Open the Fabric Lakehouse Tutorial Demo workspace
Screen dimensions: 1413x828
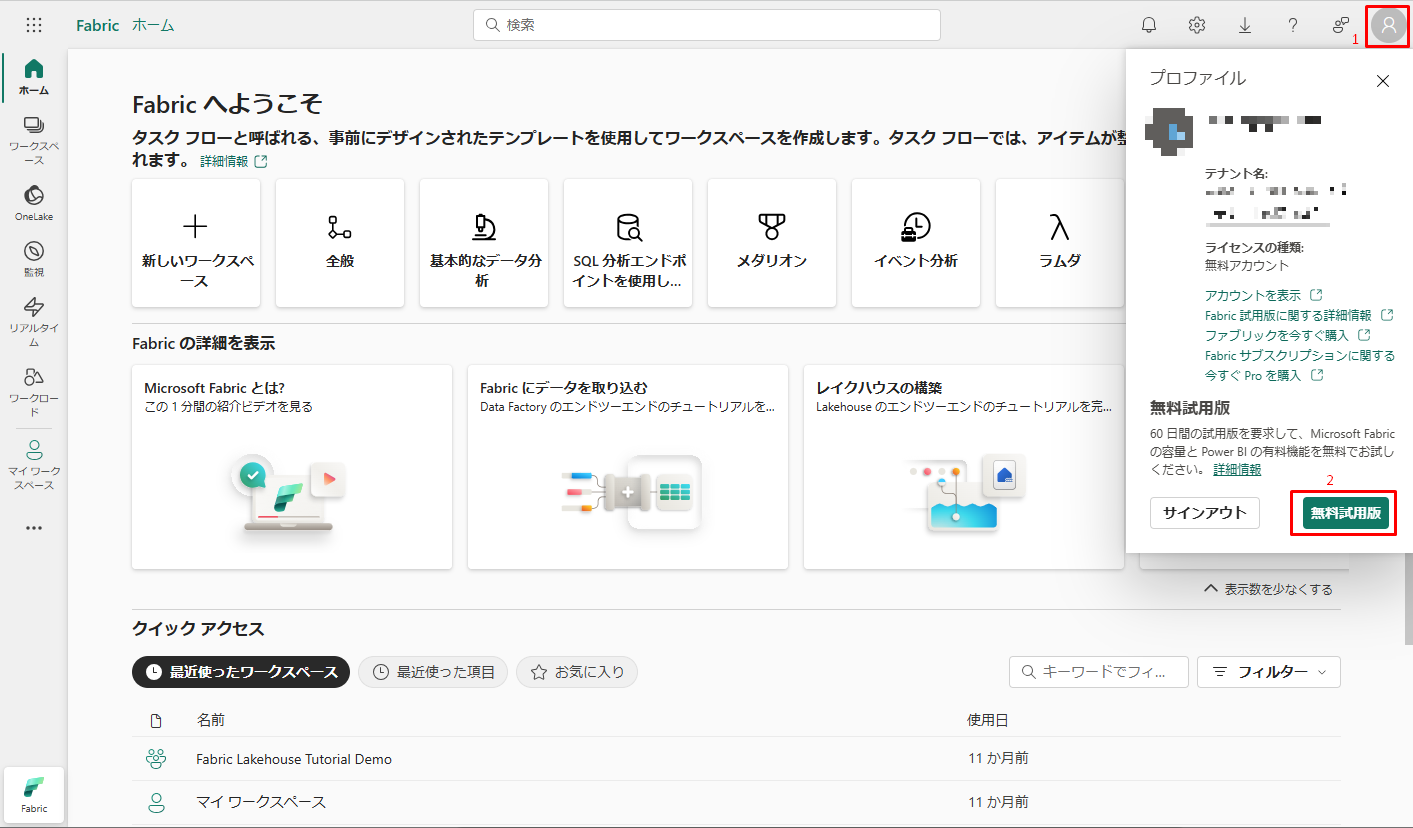click(x=294, y=759)
